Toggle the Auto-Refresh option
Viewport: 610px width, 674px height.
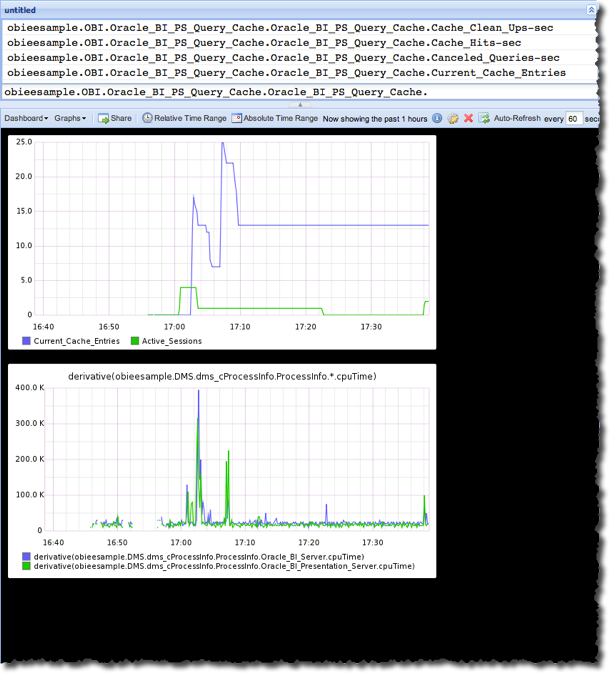click(x=517, y=118)
